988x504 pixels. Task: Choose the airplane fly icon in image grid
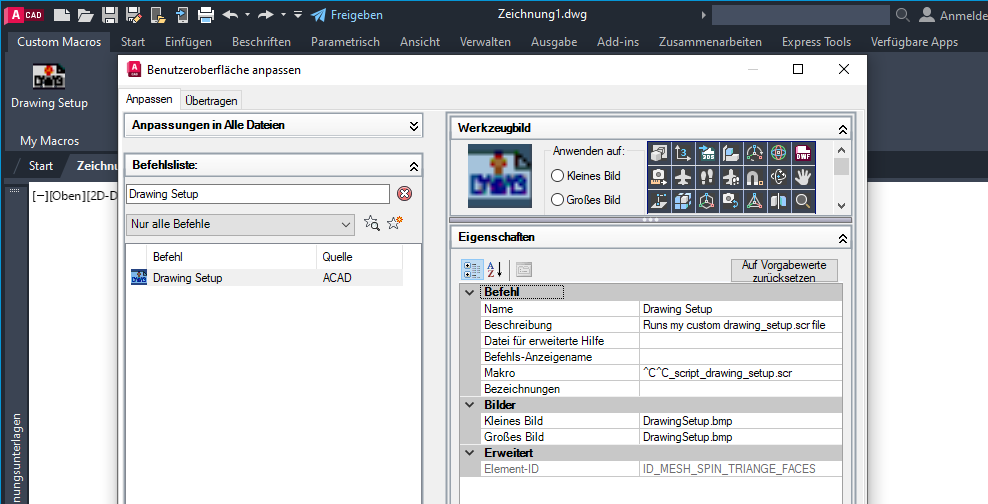click(683, 177)
